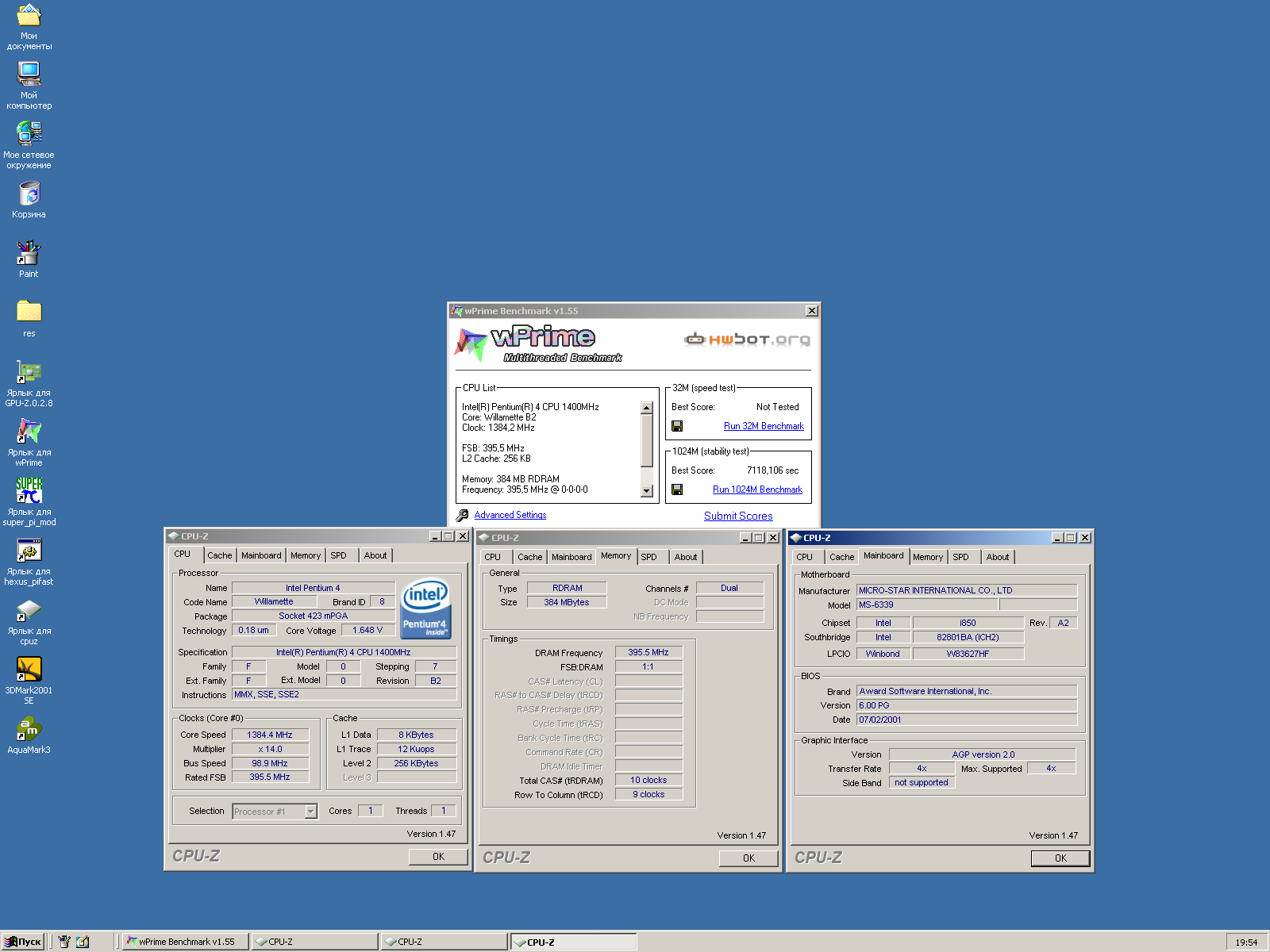Image resolution: width=1270 pixels, height=952 pixels.
Task: Run the 32M benchmark in wPrime
Action: pos(764,426)
